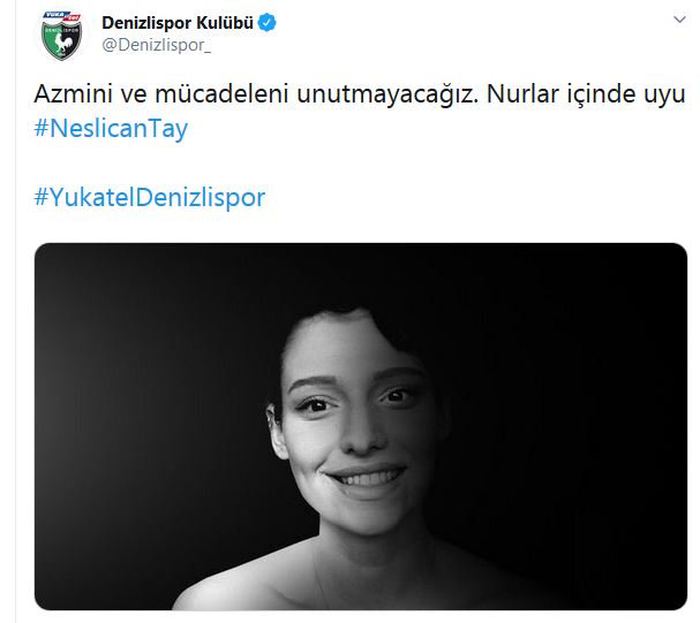View the black-and-white portrait photo
Image resolution: width=700 pixels, height=623 pixels.
361,426
